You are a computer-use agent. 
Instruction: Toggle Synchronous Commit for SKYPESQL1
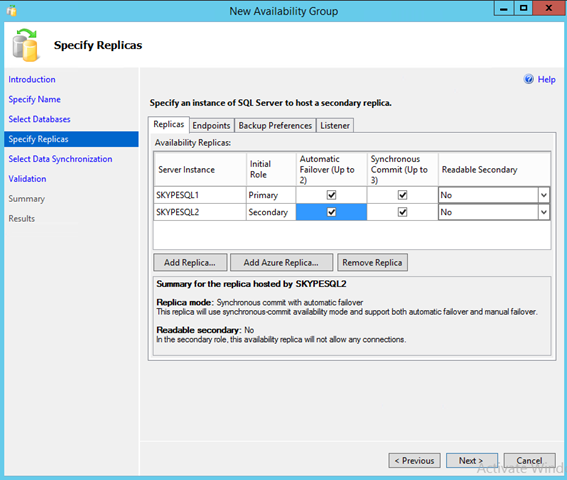click(402, 195)
